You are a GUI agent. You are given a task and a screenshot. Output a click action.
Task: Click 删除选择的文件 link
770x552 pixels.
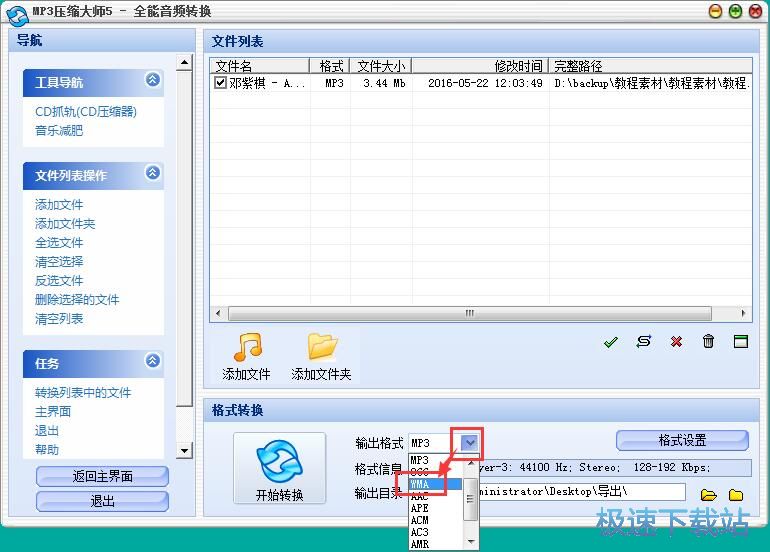point(77,300)
